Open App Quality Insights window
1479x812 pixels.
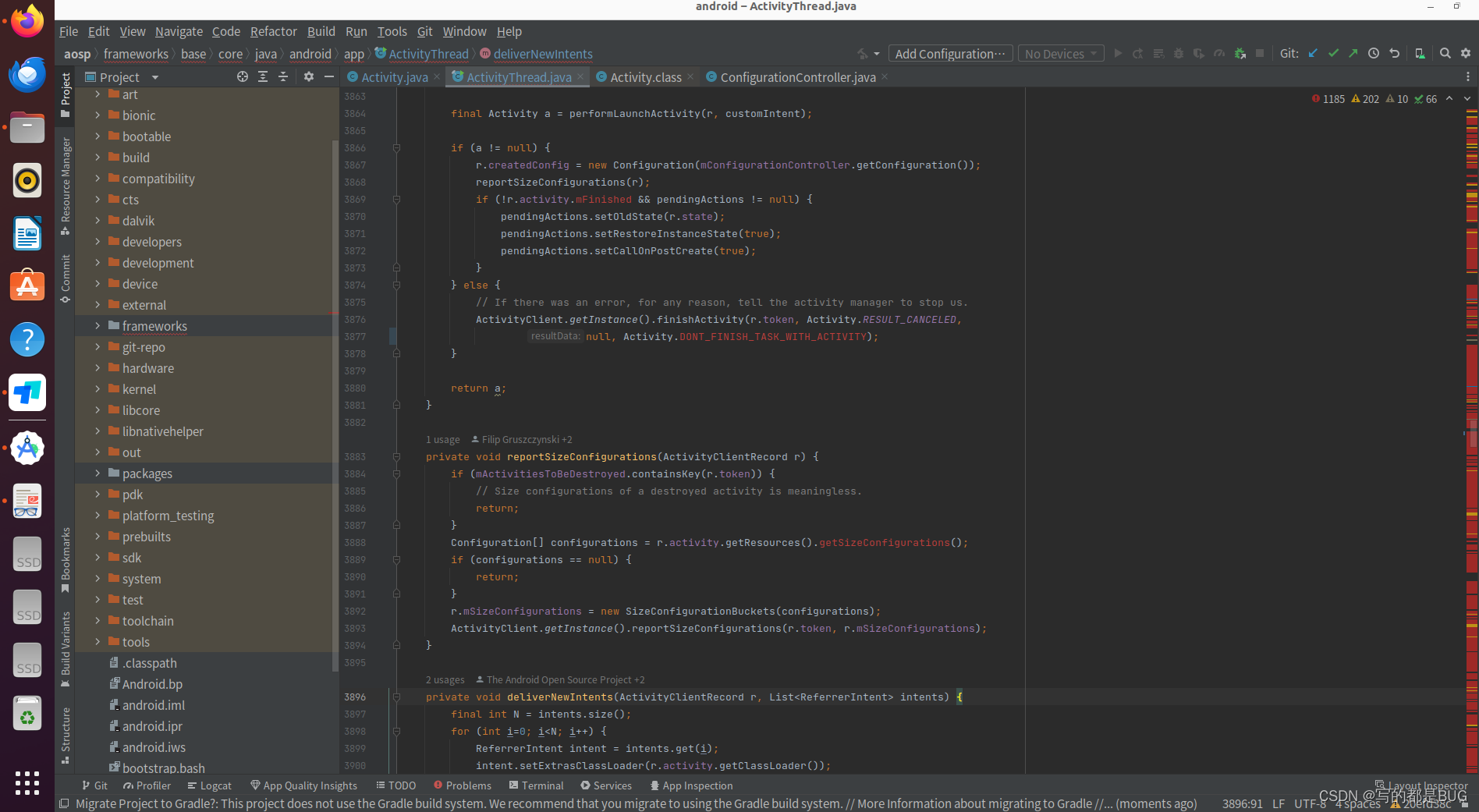pyautogui.click(x=303, y=785)
